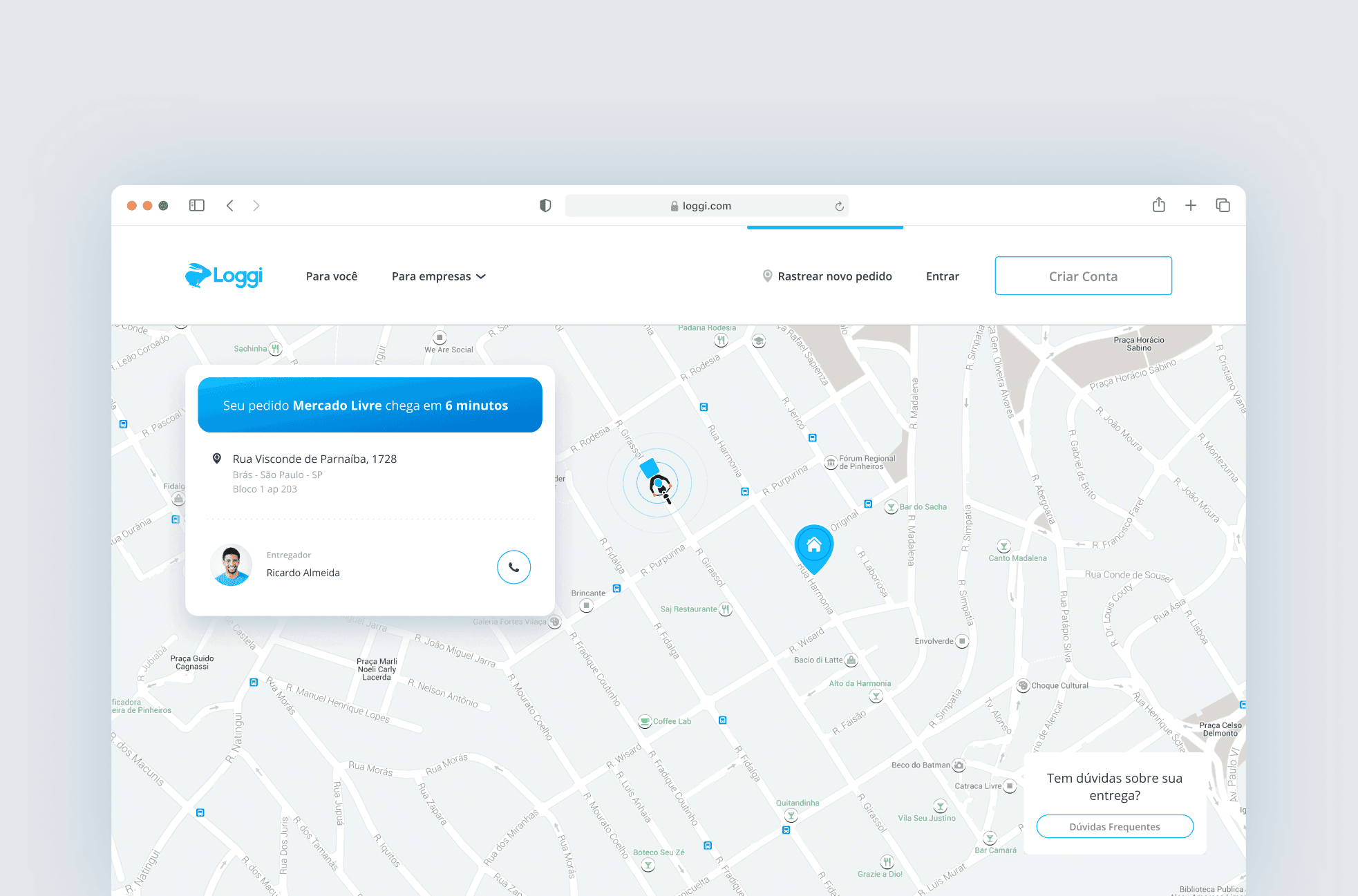This screenshot has height=896, width=1358.
Task: Click the Mercado Livre arrival banner
Action: tap(370, 405)
